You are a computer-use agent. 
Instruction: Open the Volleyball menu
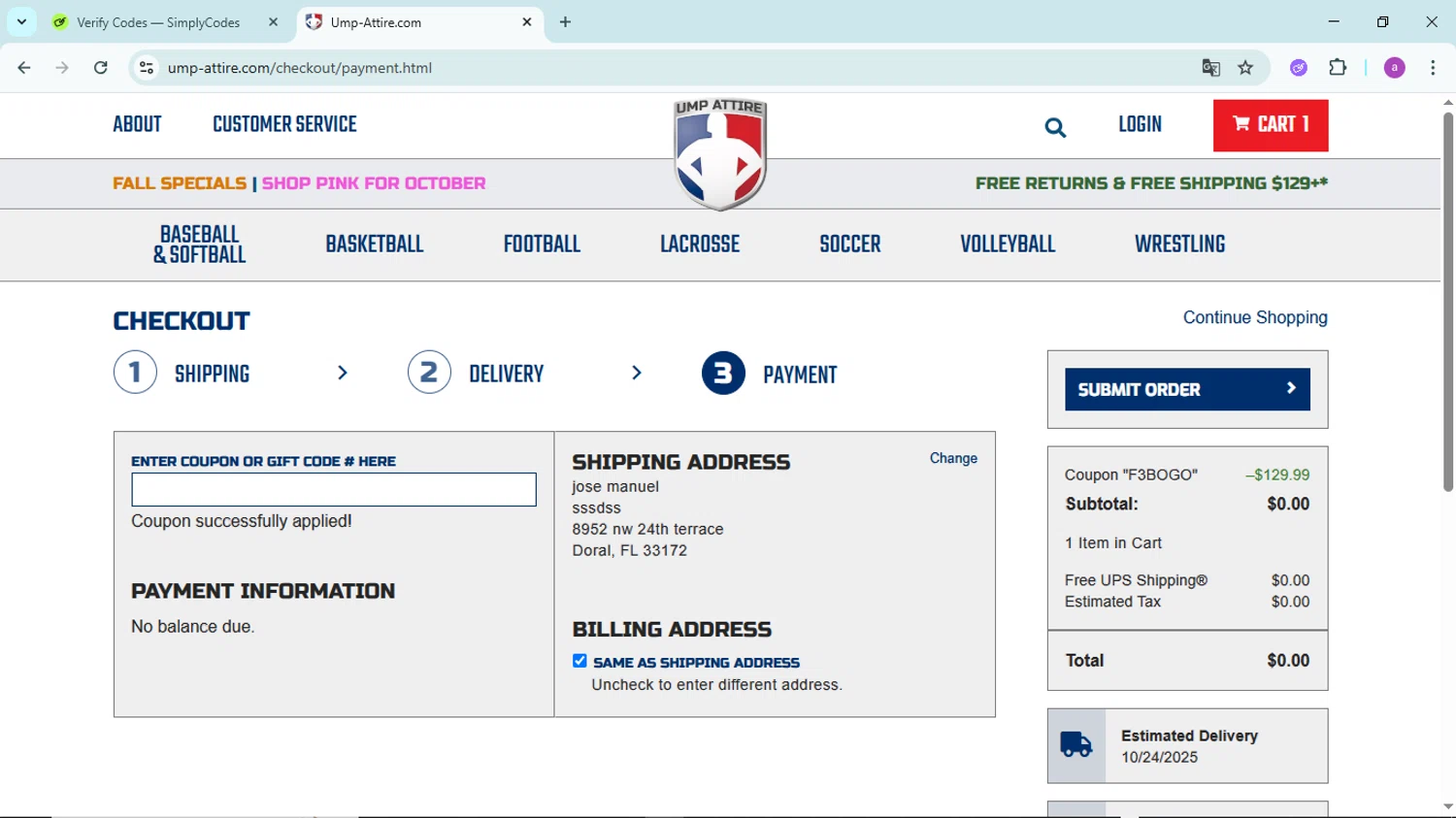coord(1008,245)
